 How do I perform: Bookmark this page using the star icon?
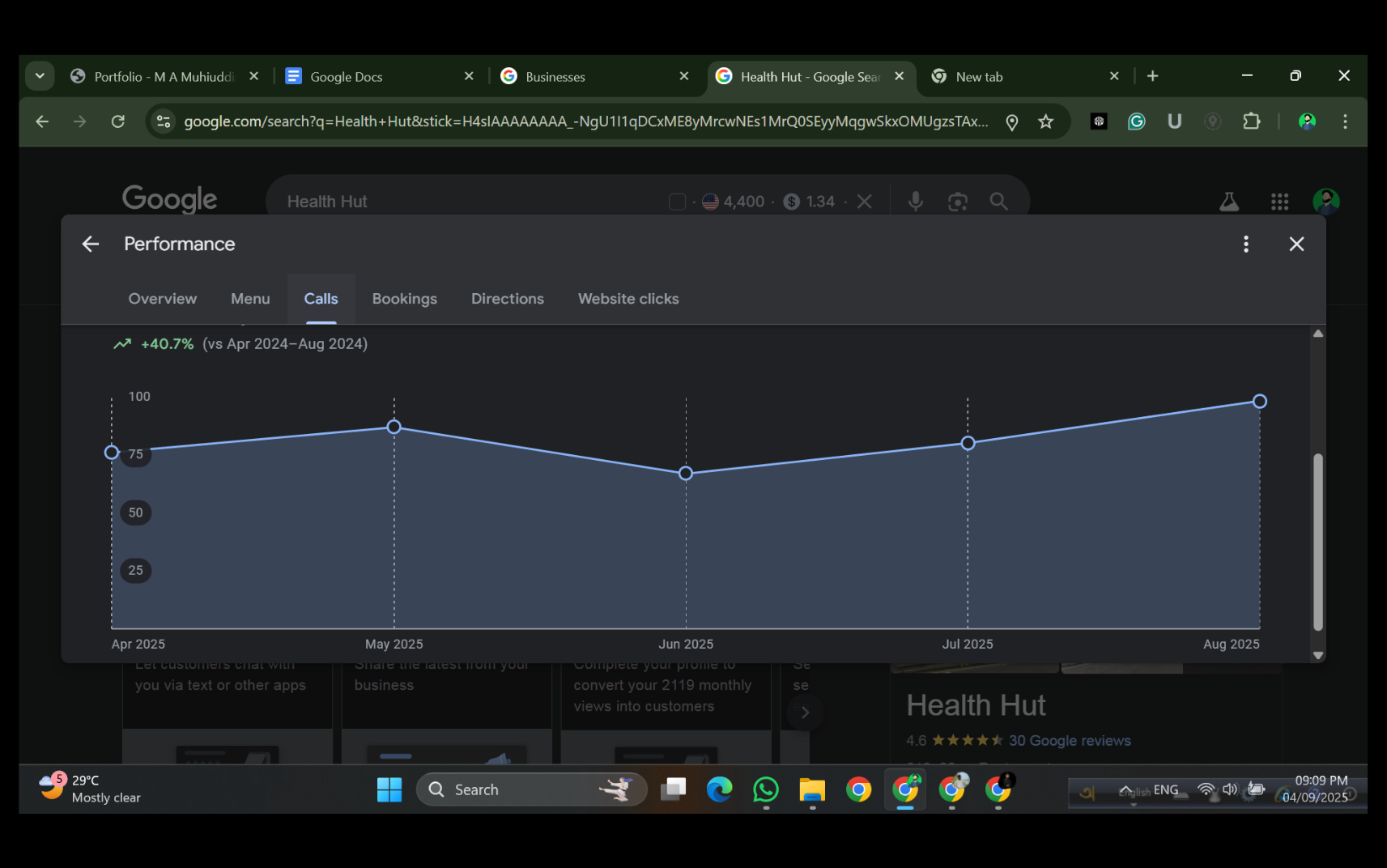pyautogui.click(x=1045, y=121)
